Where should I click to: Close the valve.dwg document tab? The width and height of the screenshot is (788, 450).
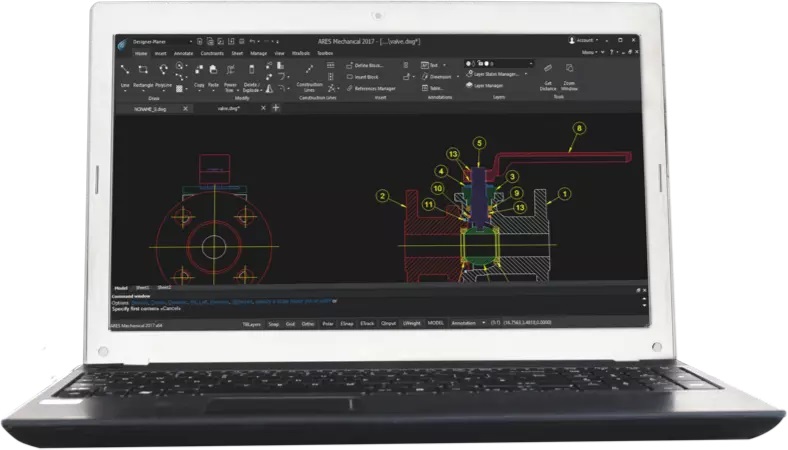point(263,108)
